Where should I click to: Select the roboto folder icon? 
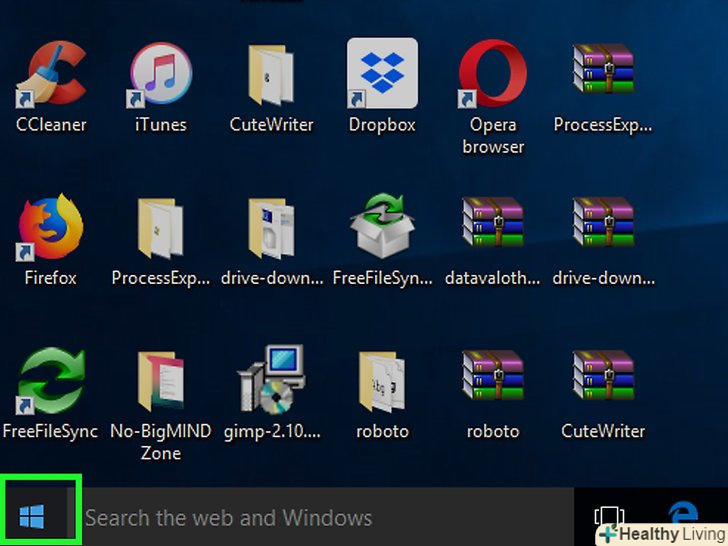pyautogui.click(x=382, y=383)
